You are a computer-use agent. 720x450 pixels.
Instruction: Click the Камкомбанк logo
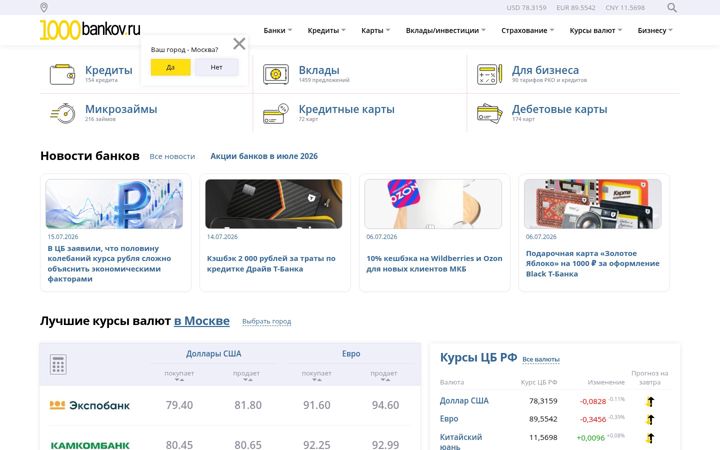click(x=90, y=445)
